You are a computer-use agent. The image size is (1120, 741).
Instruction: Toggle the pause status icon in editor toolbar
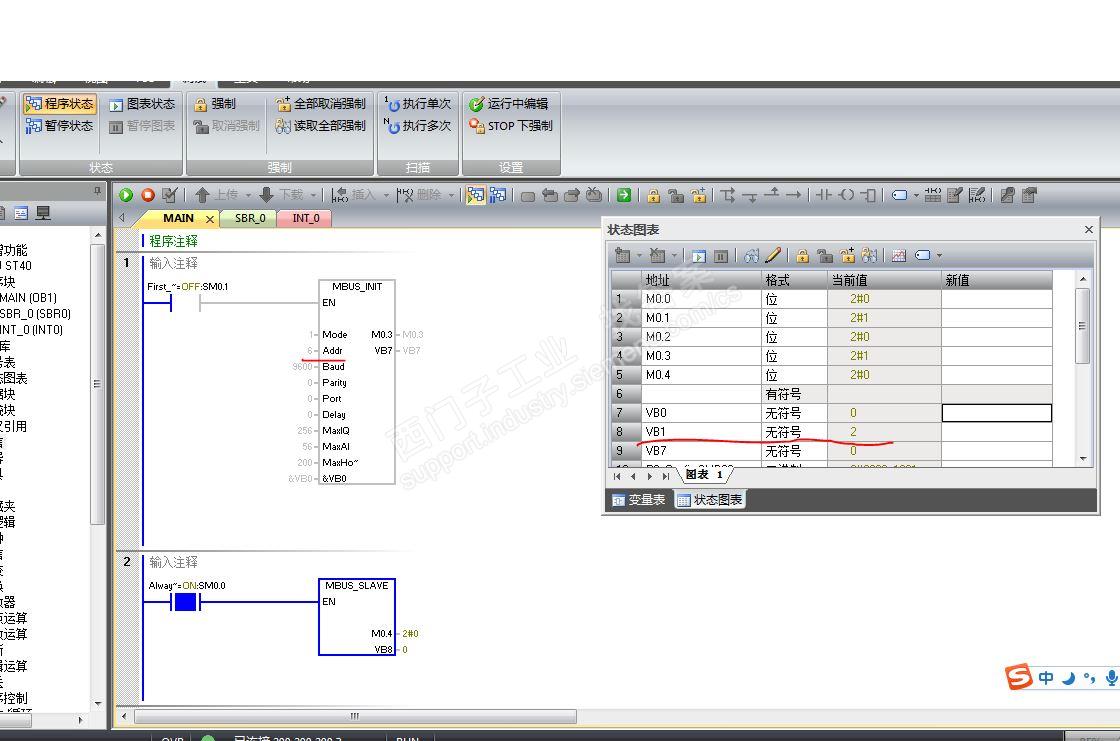498,195
